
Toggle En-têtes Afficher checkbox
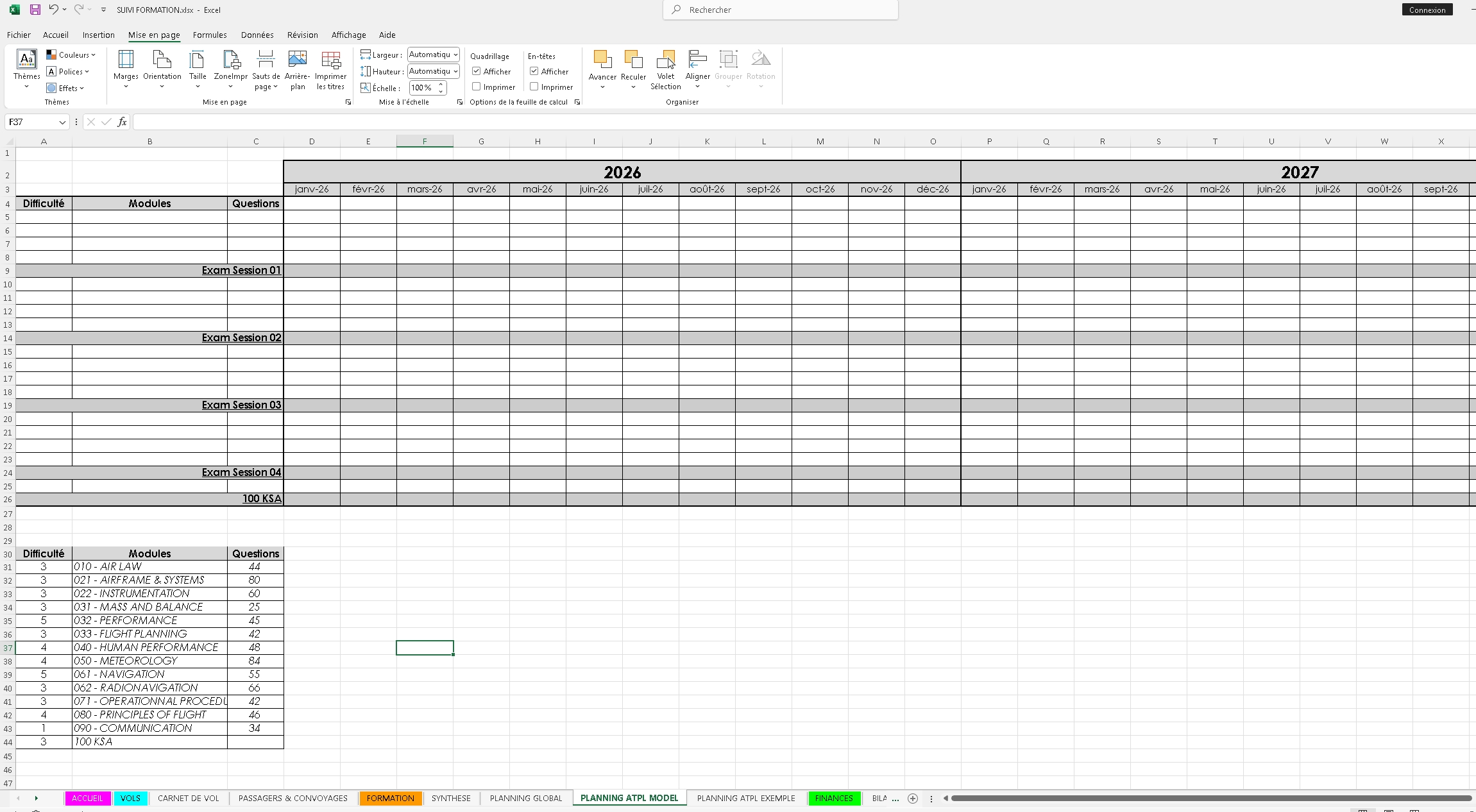[x=534, y=71]
